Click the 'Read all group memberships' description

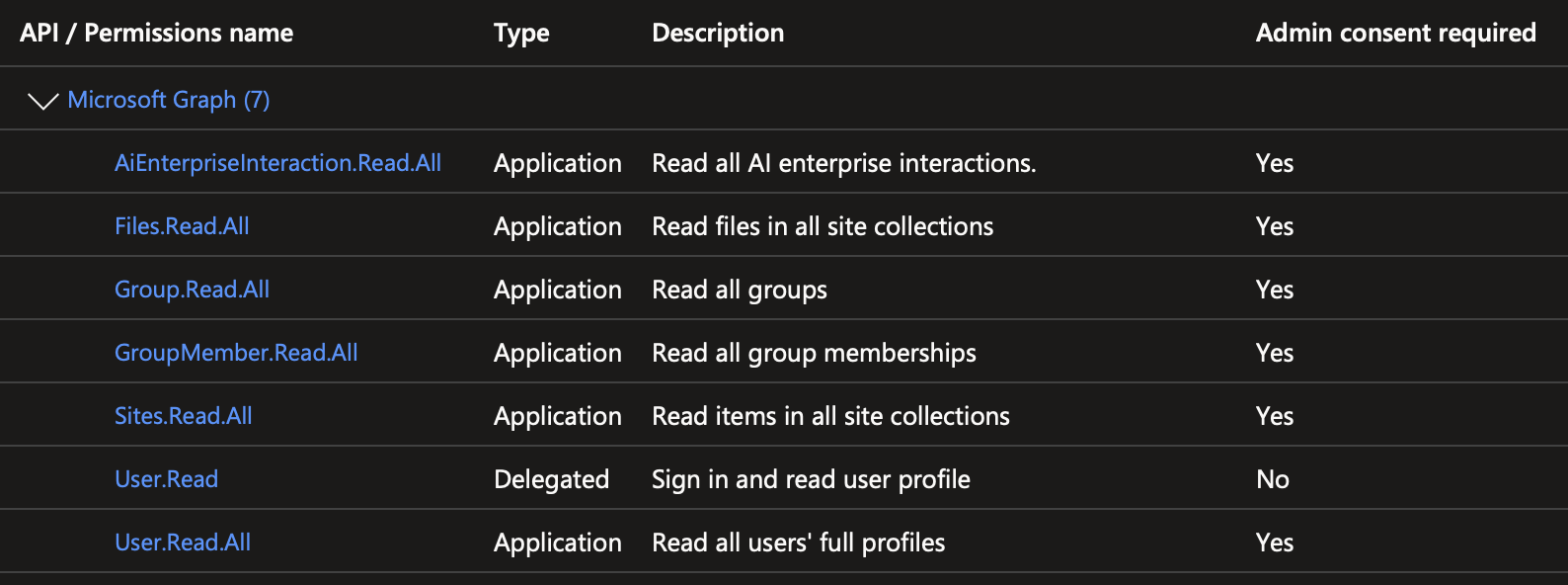(814, 353)
